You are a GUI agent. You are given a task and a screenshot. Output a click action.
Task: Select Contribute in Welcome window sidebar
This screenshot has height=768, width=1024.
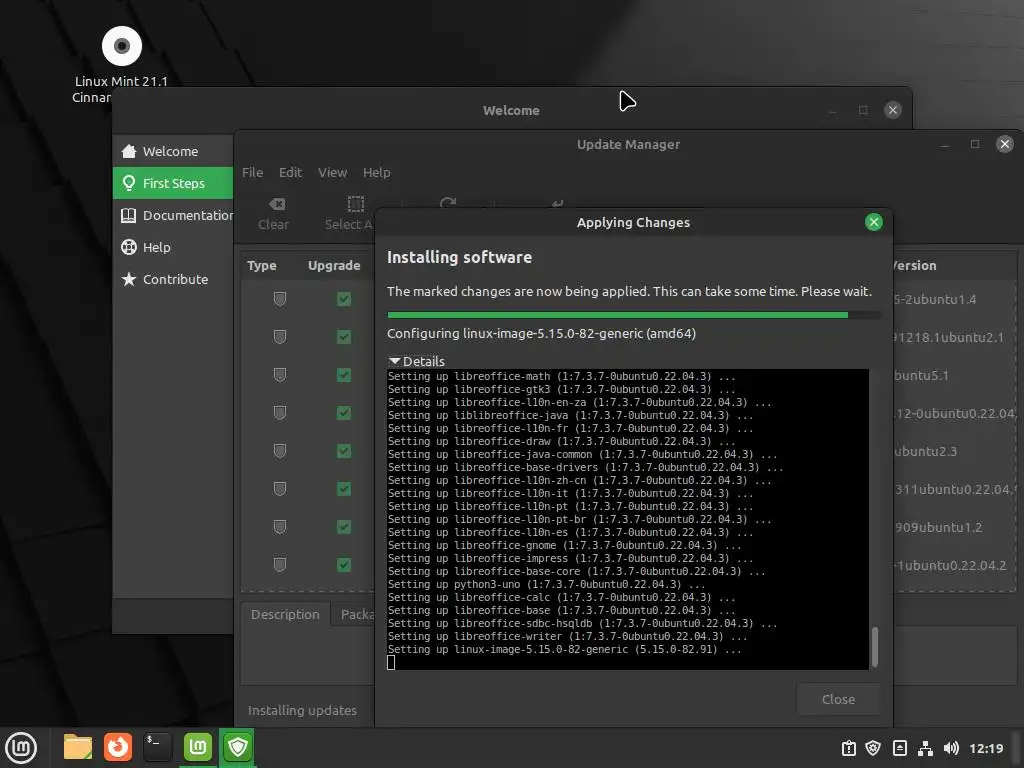pos(172,280)
